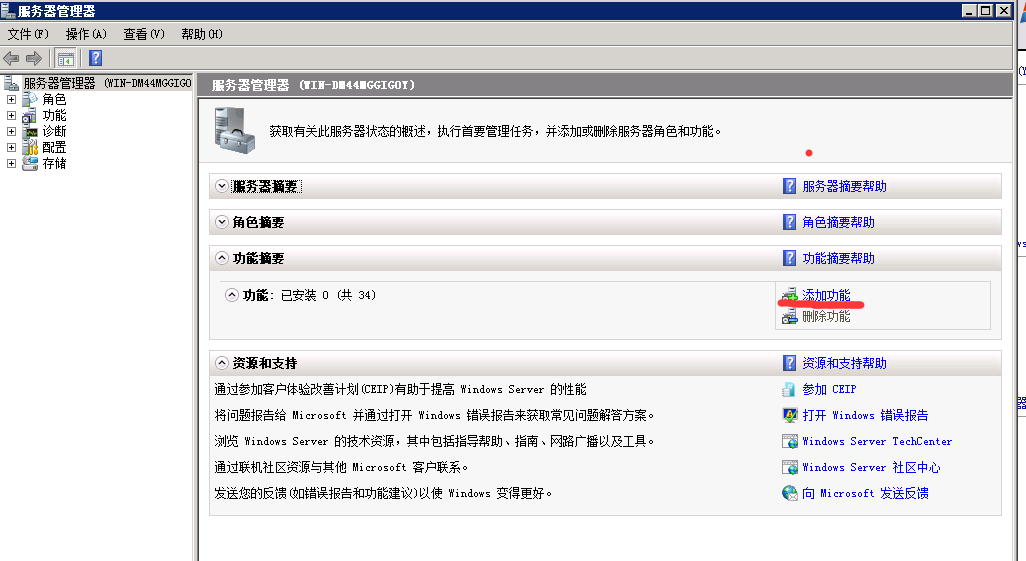Click the help icon beside 服务器摘要帮助
The width and height of the screenshot is (1026, 561).
coord(790,187)
